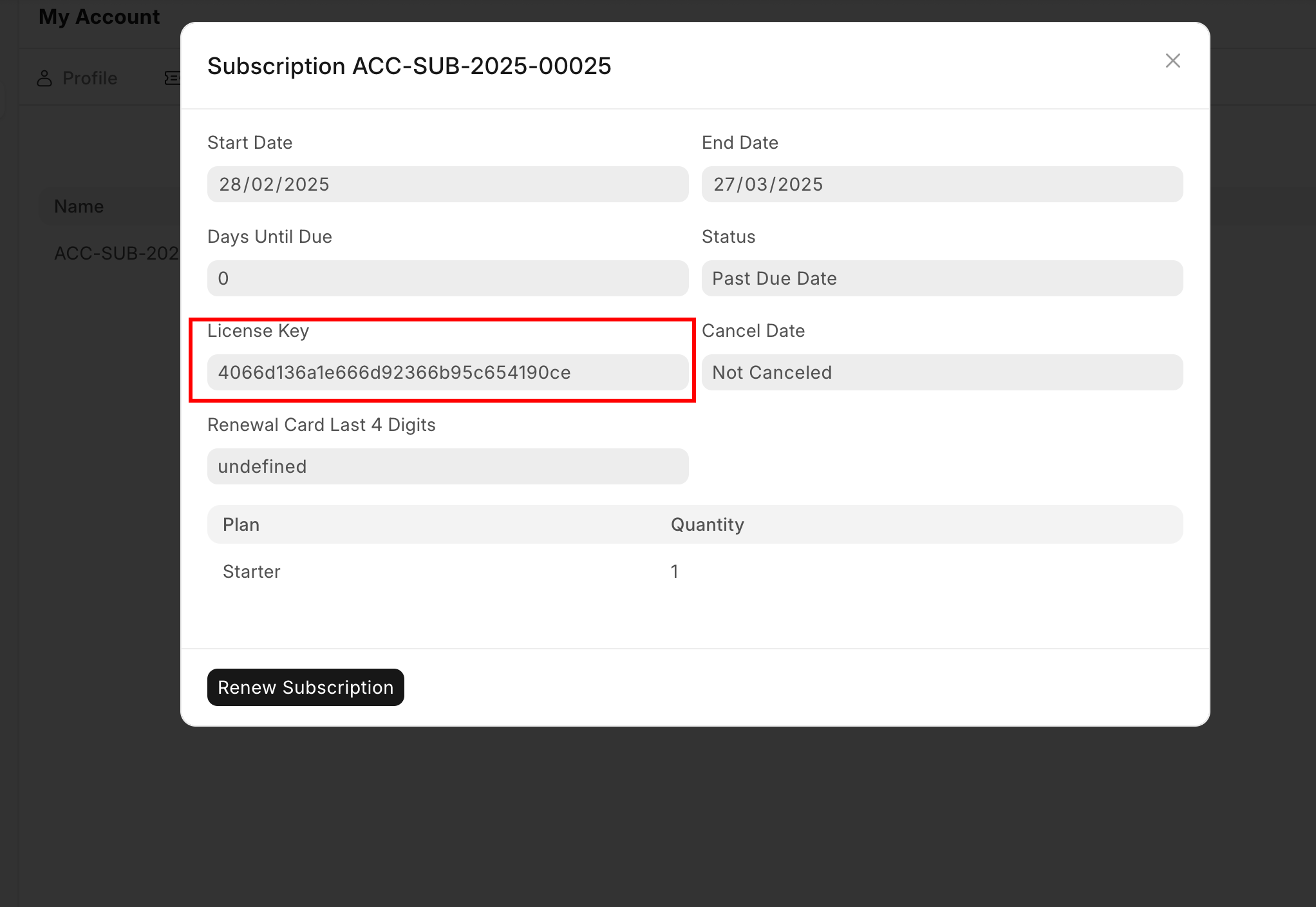The image size is (1316, 907).
Task: Close the subscription dialog with X
Action: click(x=1172, y=61)
